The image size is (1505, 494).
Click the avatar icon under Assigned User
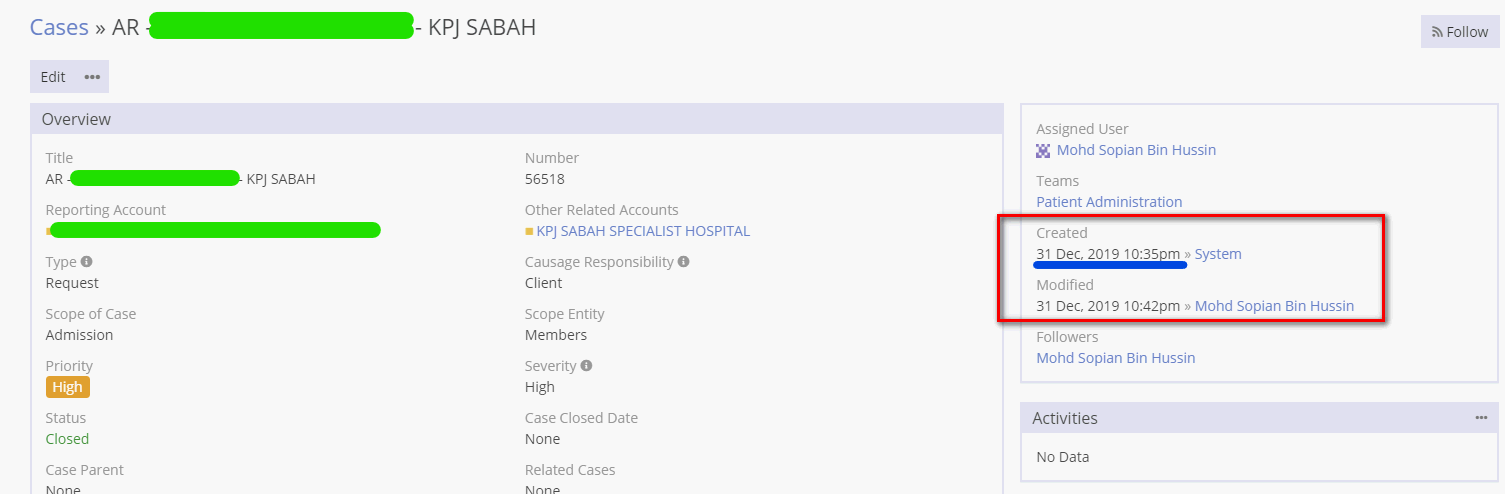point(1043,151)
